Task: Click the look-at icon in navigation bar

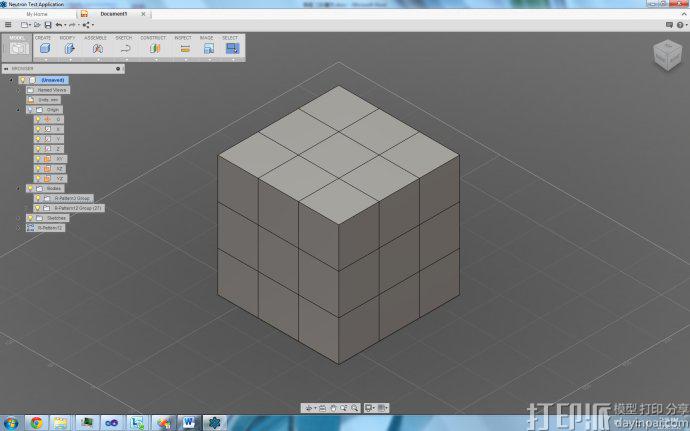Action: [x=322, y=408]
